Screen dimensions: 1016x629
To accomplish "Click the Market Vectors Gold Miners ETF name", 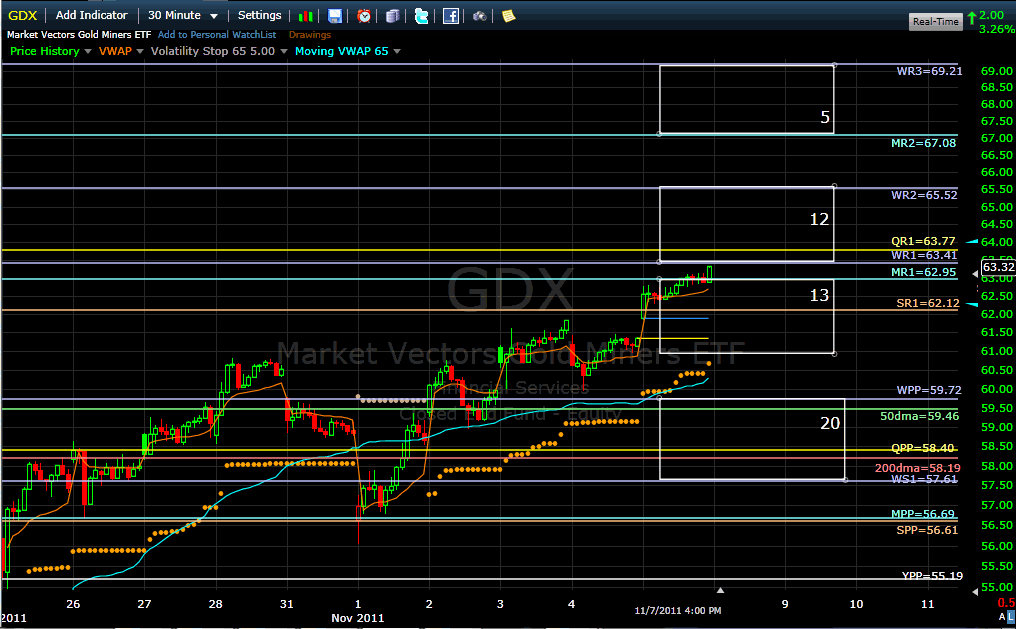I will point(79,35).
